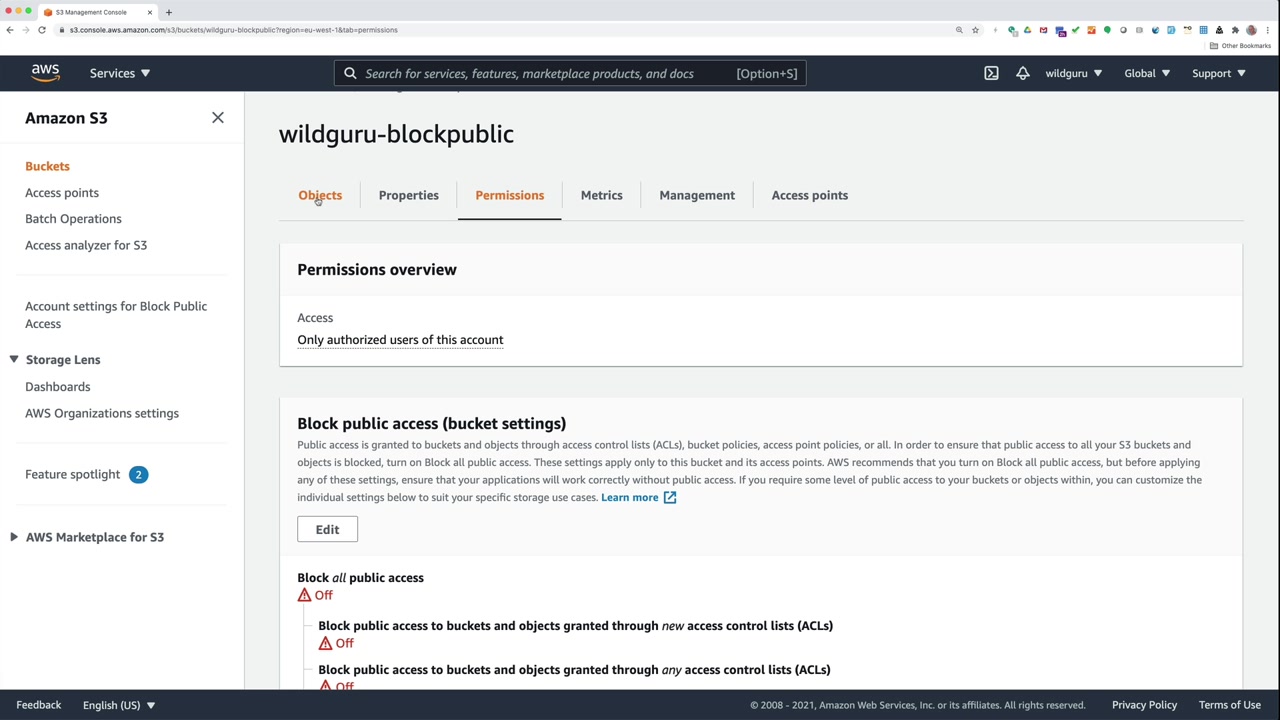
Task: Open the wildguru account dropdown
Action: coord(1073,73)
